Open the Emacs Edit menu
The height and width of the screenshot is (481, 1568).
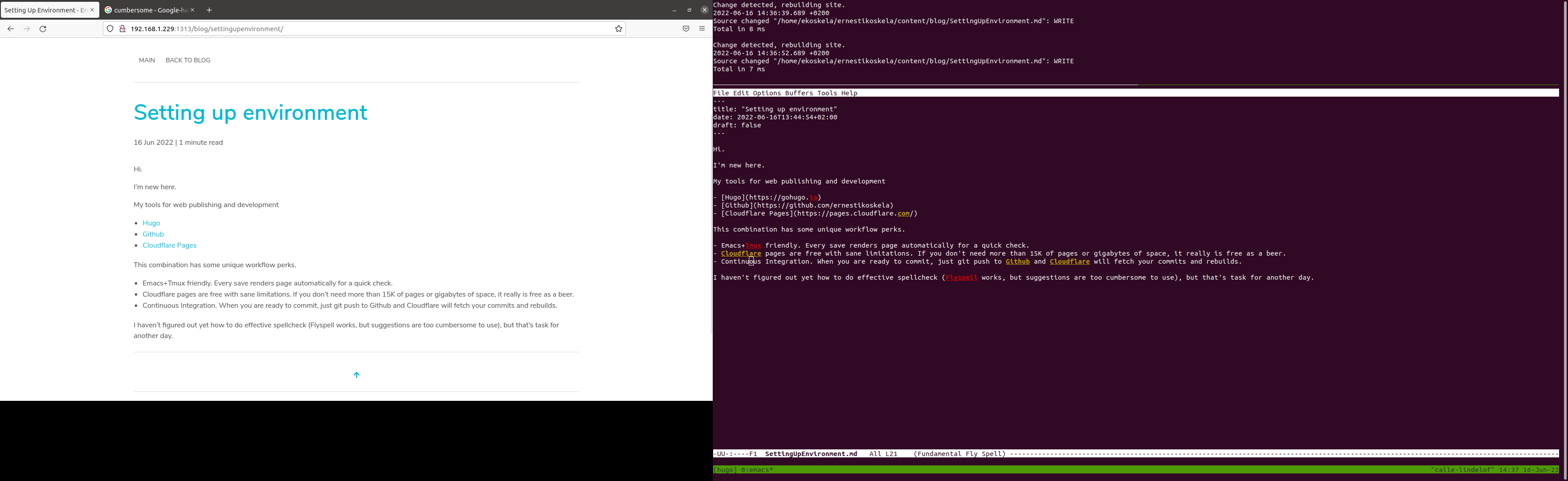click(741, 93)
